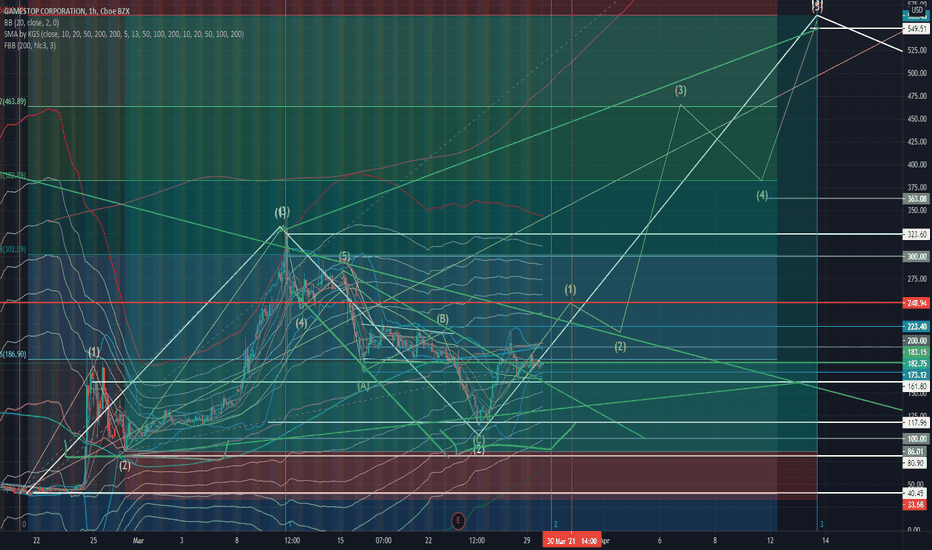Select the wave (5) label
This screenshot has width=932, height=550.
tap(345, 256)
